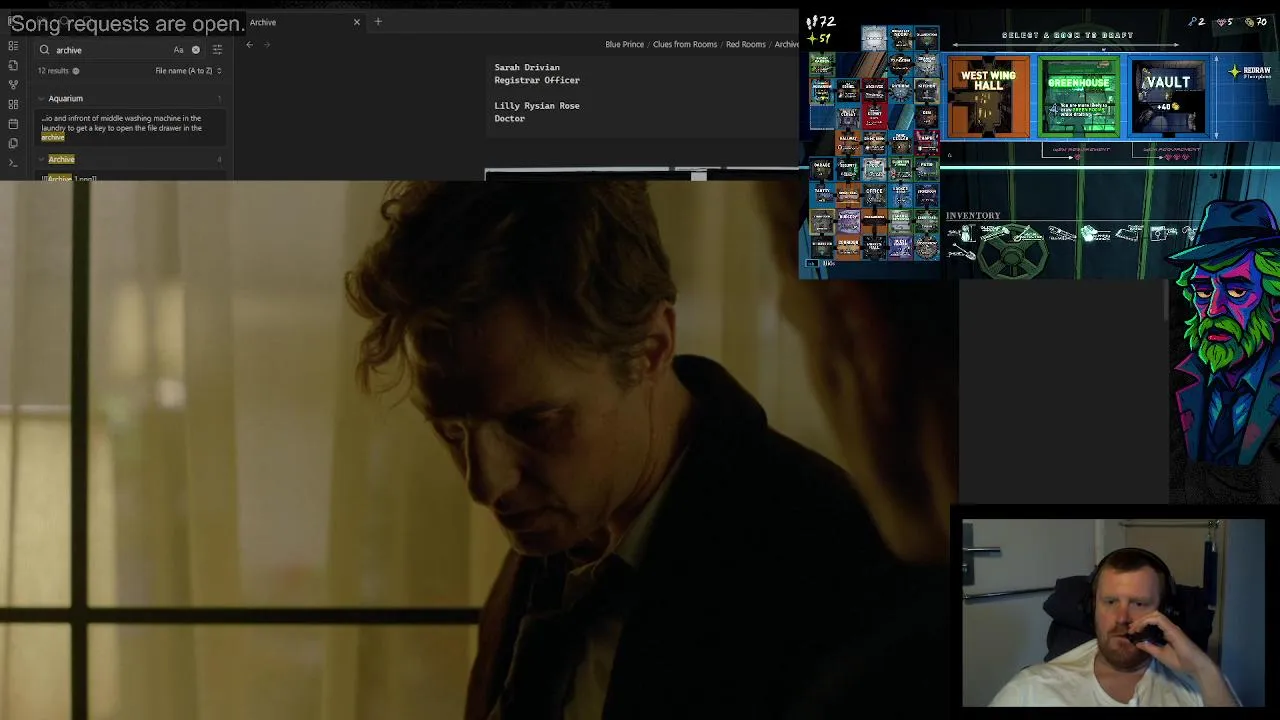Screen dimensions: 1280x720
Task: Draft the West Wing Hall room card
Action: [x=988, y=97]
